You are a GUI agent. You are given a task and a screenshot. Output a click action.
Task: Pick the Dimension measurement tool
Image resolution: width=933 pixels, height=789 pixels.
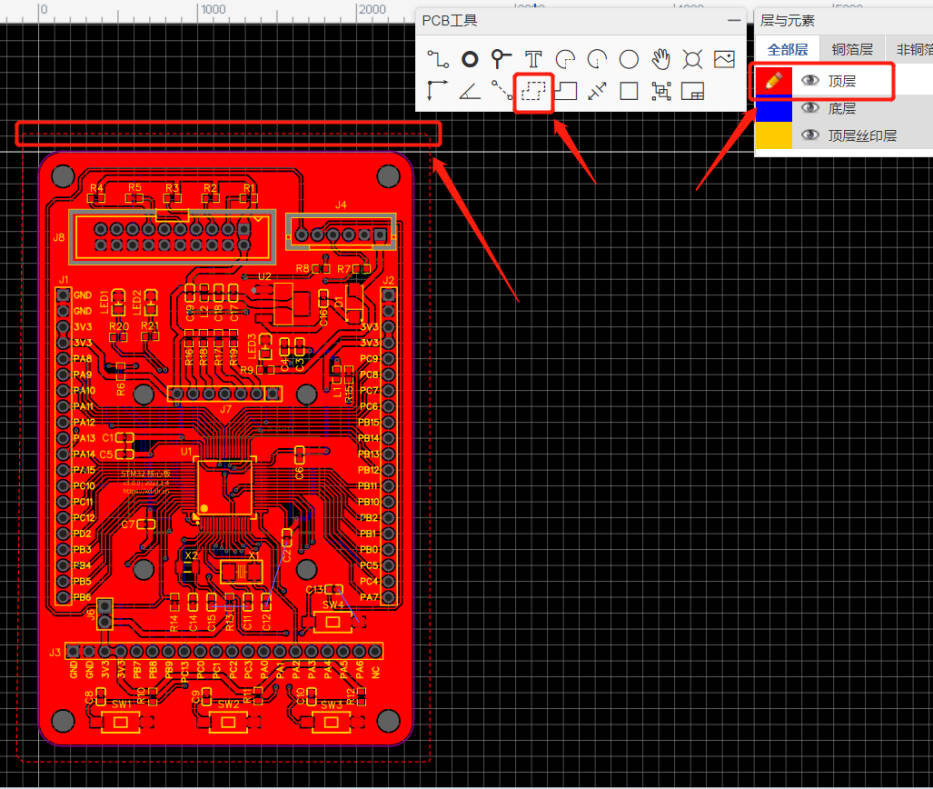(597, 91)
